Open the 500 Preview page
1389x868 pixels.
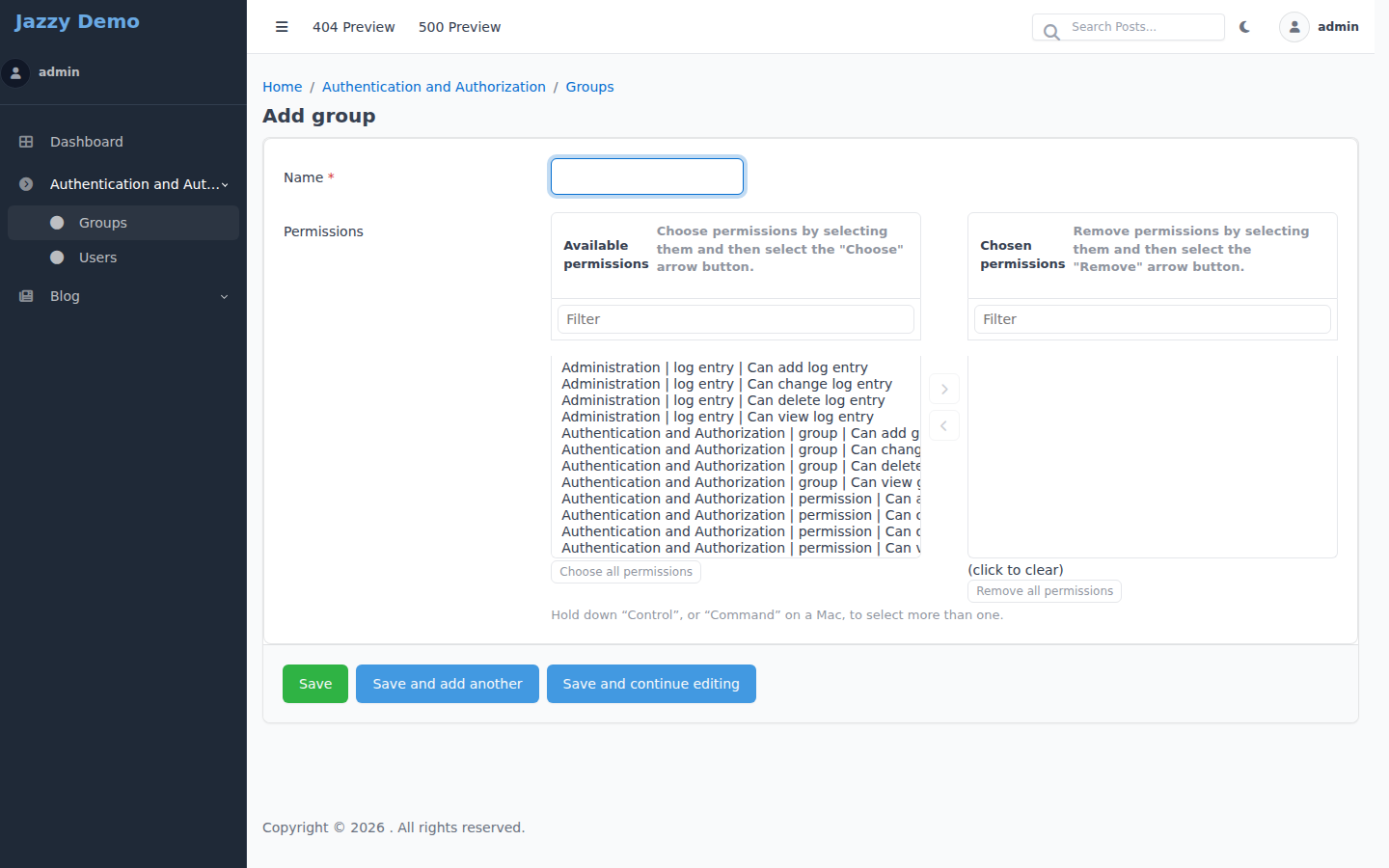(460, 27)
